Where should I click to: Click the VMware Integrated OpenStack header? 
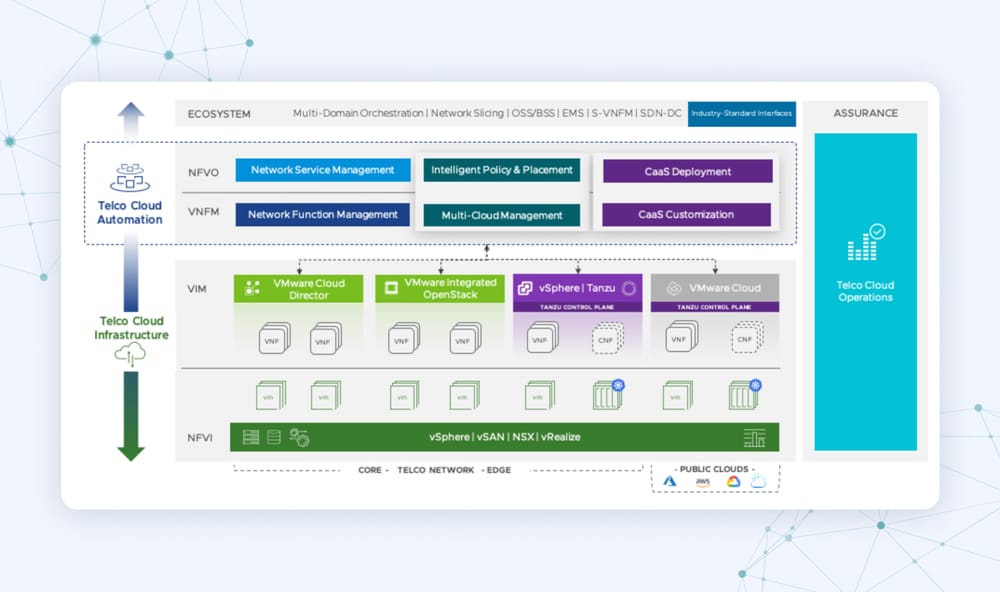439,288
